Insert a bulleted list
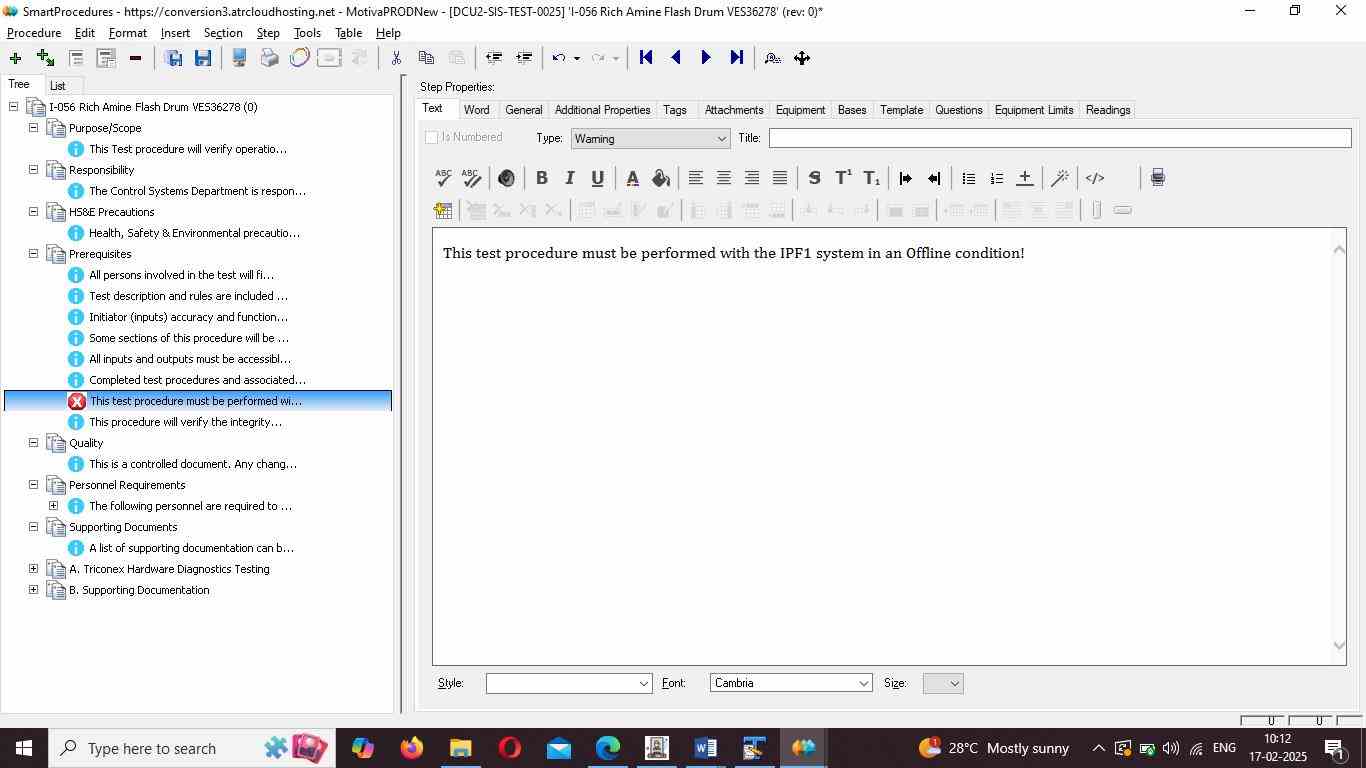Image resolution: width=1366 pixels, height=768 pixels. pyautogui.click(x=968, y=178)
